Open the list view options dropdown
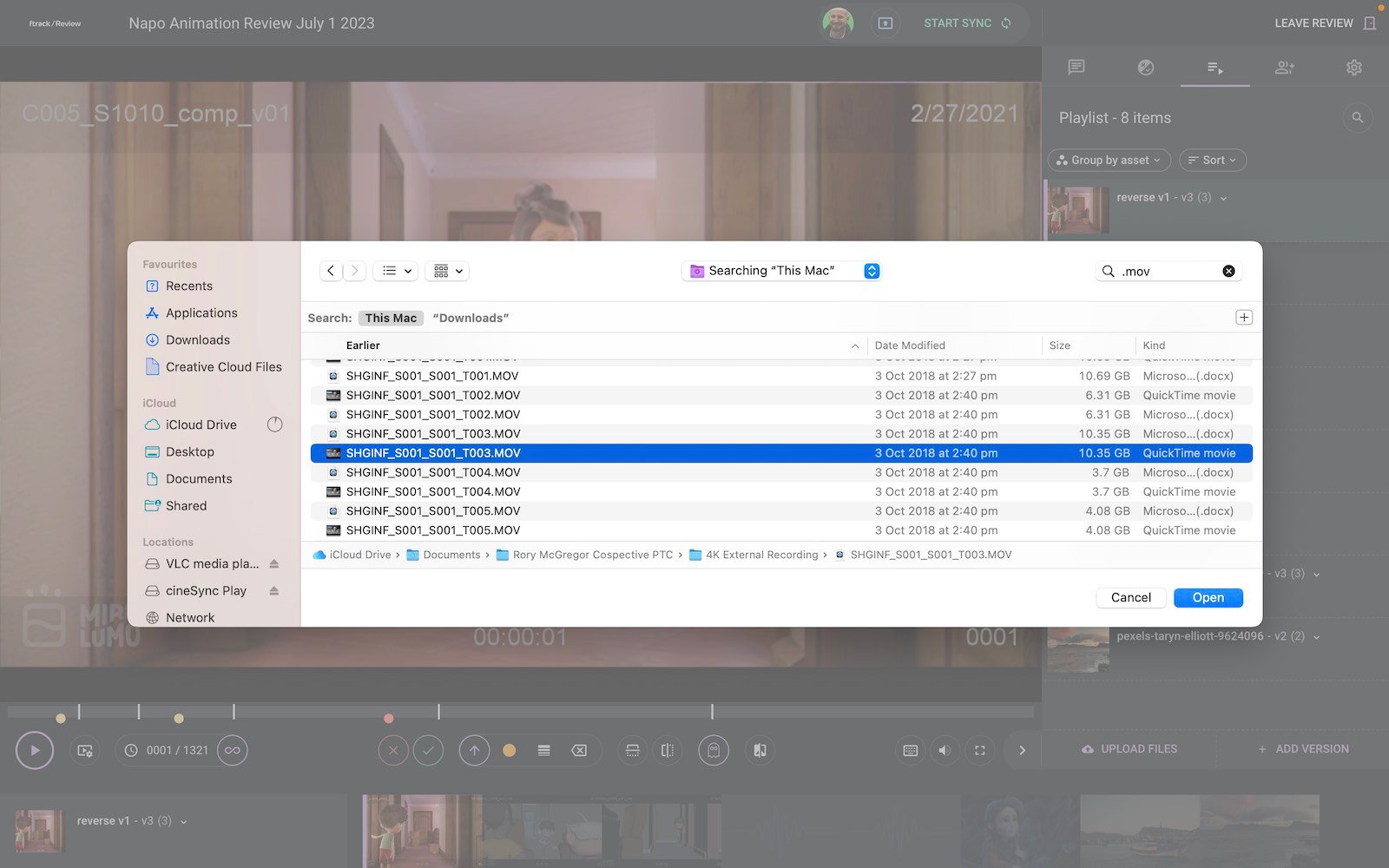 [397, 271]
